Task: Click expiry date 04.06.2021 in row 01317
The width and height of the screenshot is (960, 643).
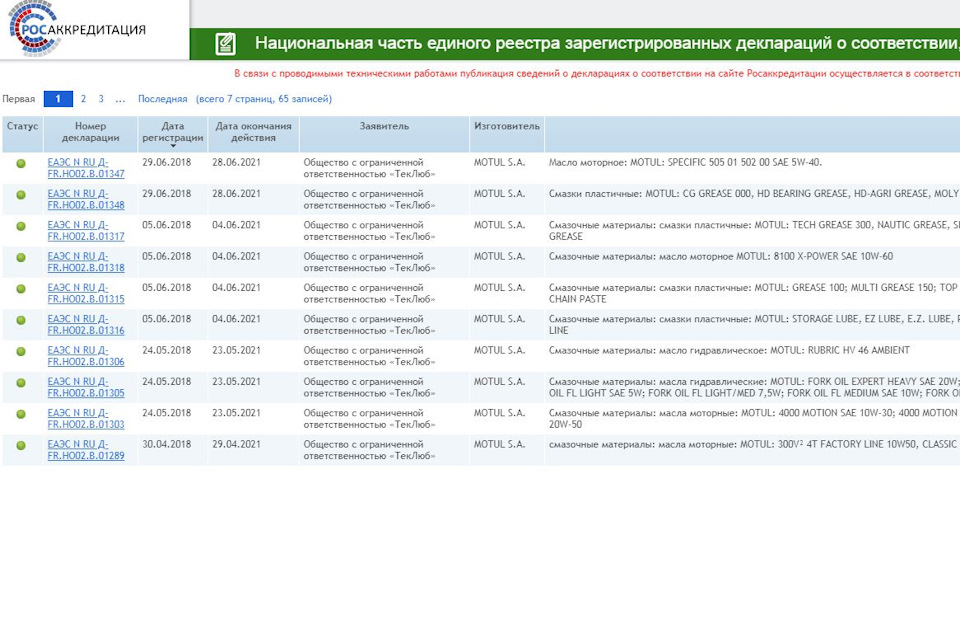Action: pos(236,225)
